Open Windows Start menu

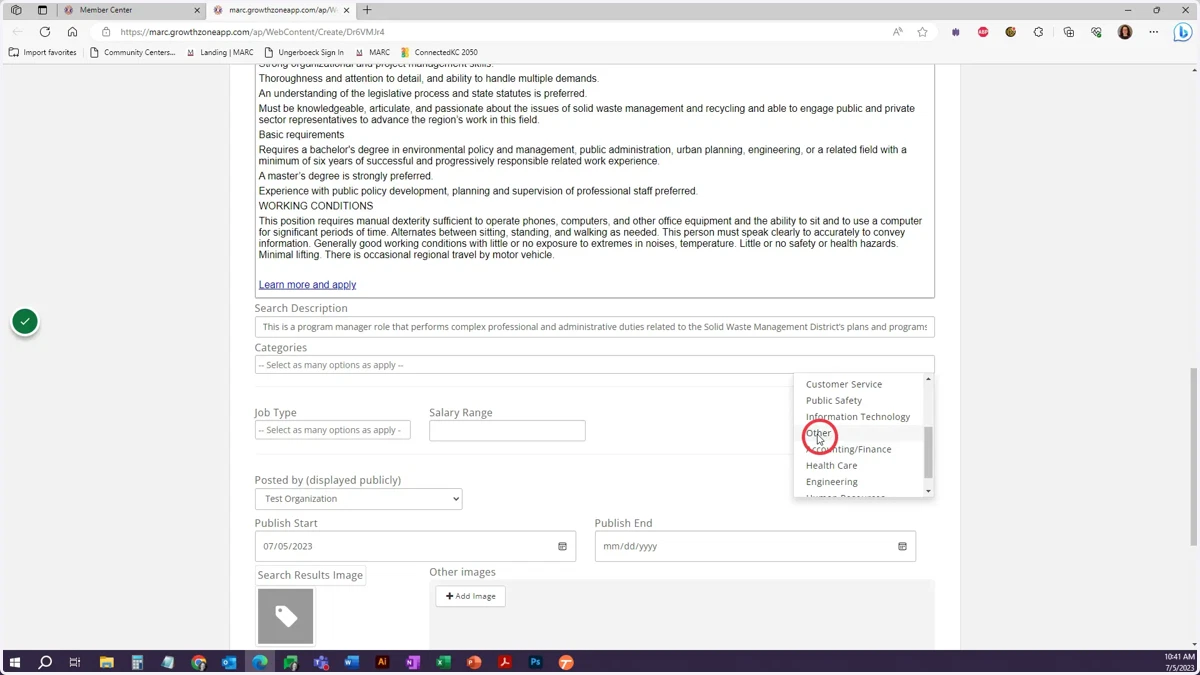click(14, 662)
